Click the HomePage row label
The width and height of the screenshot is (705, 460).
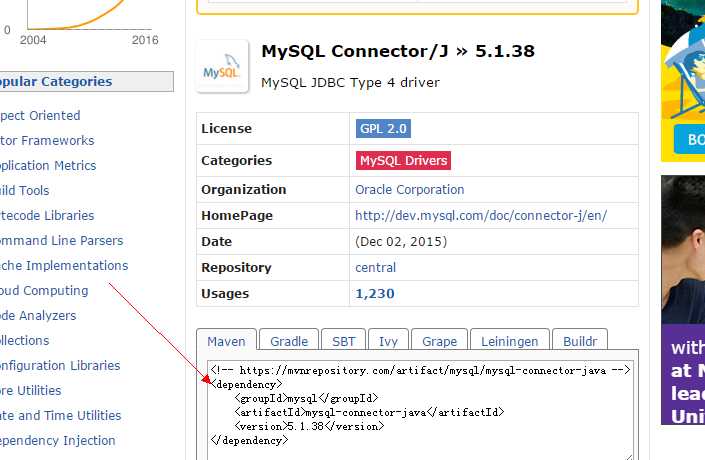coord(237,216)
